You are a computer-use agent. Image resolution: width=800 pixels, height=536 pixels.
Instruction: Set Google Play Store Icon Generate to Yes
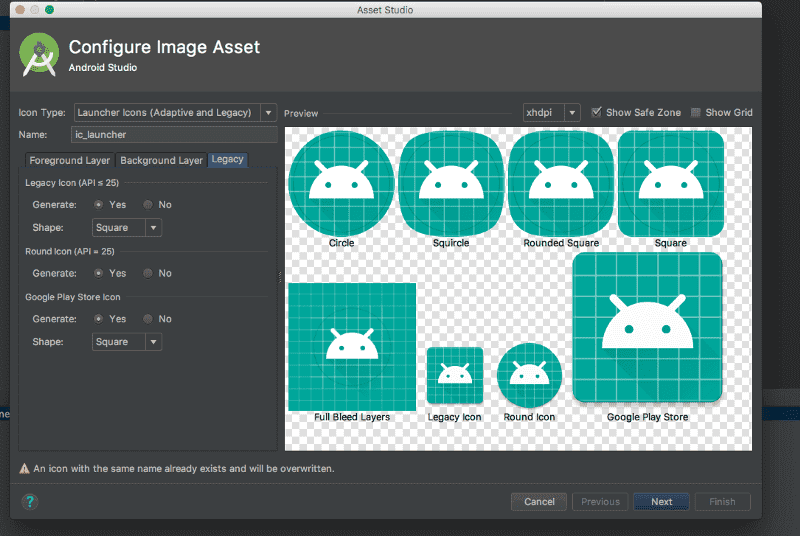(98, 319)
